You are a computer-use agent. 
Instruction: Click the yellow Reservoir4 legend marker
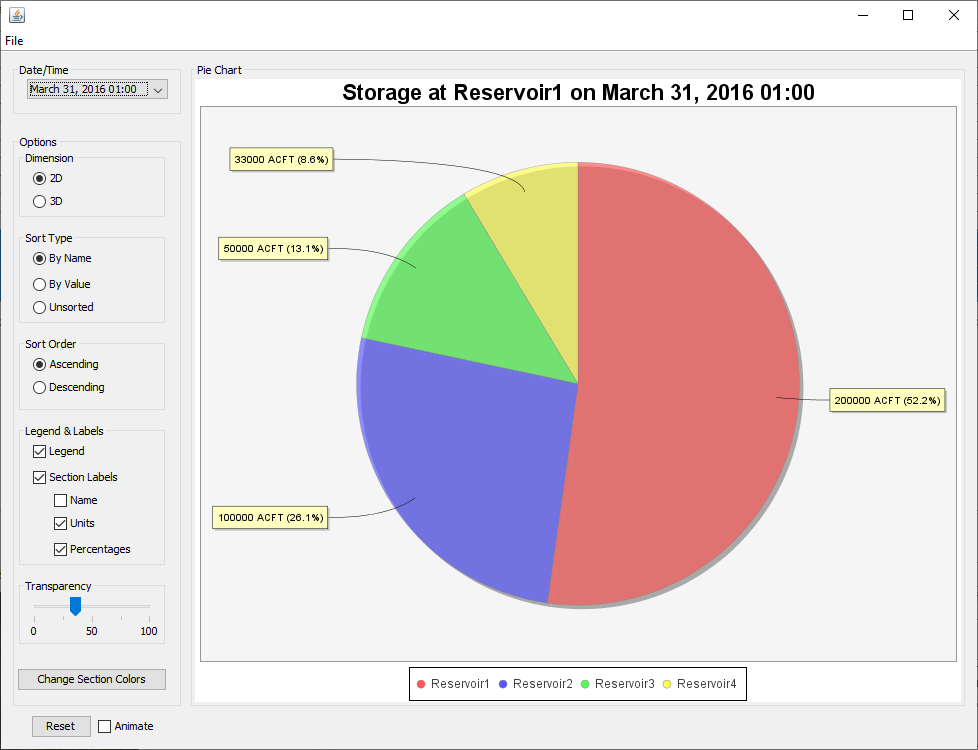[x=667, y=684]
